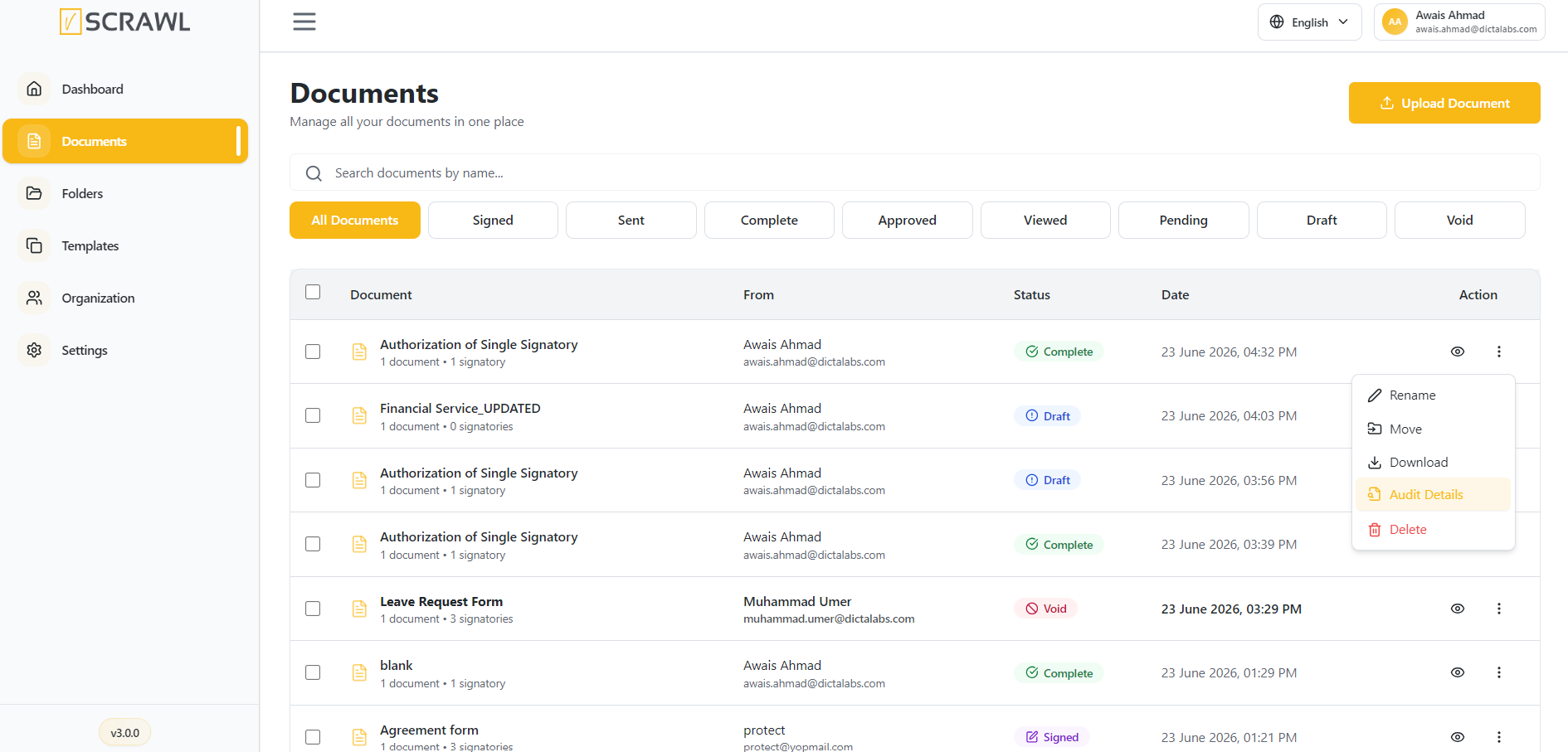Toggle the hamburger sidebar menu
The width and height of the screenshot is (1568, 752).
304,22
